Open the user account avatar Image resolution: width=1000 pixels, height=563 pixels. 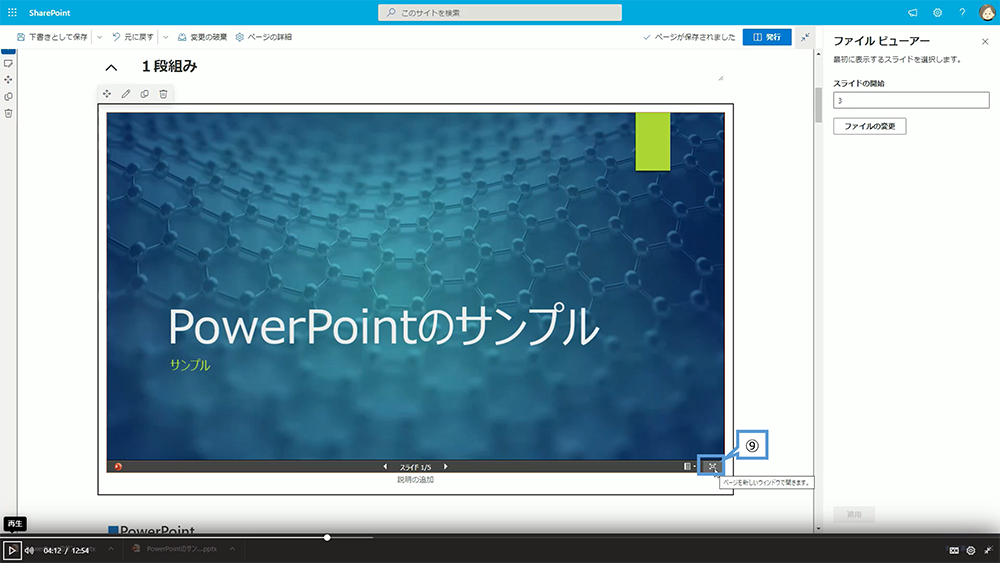987,13
